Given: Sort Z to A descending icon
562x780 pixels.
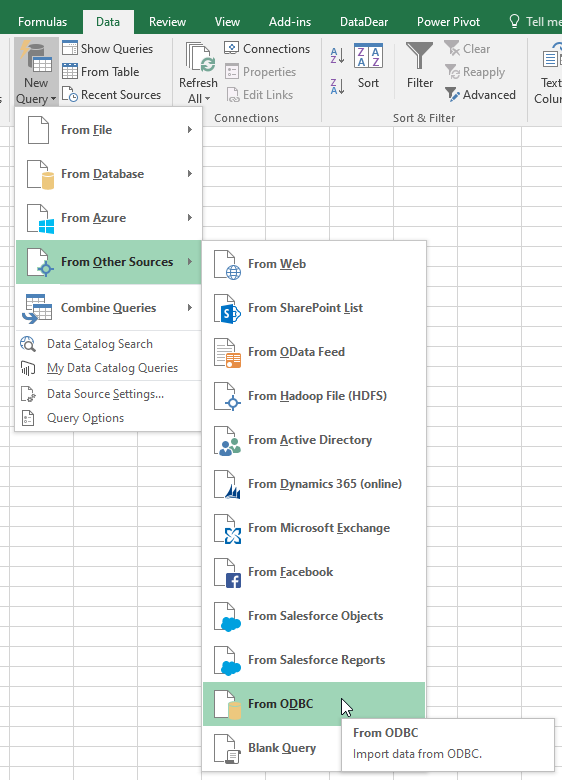Looking at the screenshot, I should pyautogui.click(x=337, y=87).
